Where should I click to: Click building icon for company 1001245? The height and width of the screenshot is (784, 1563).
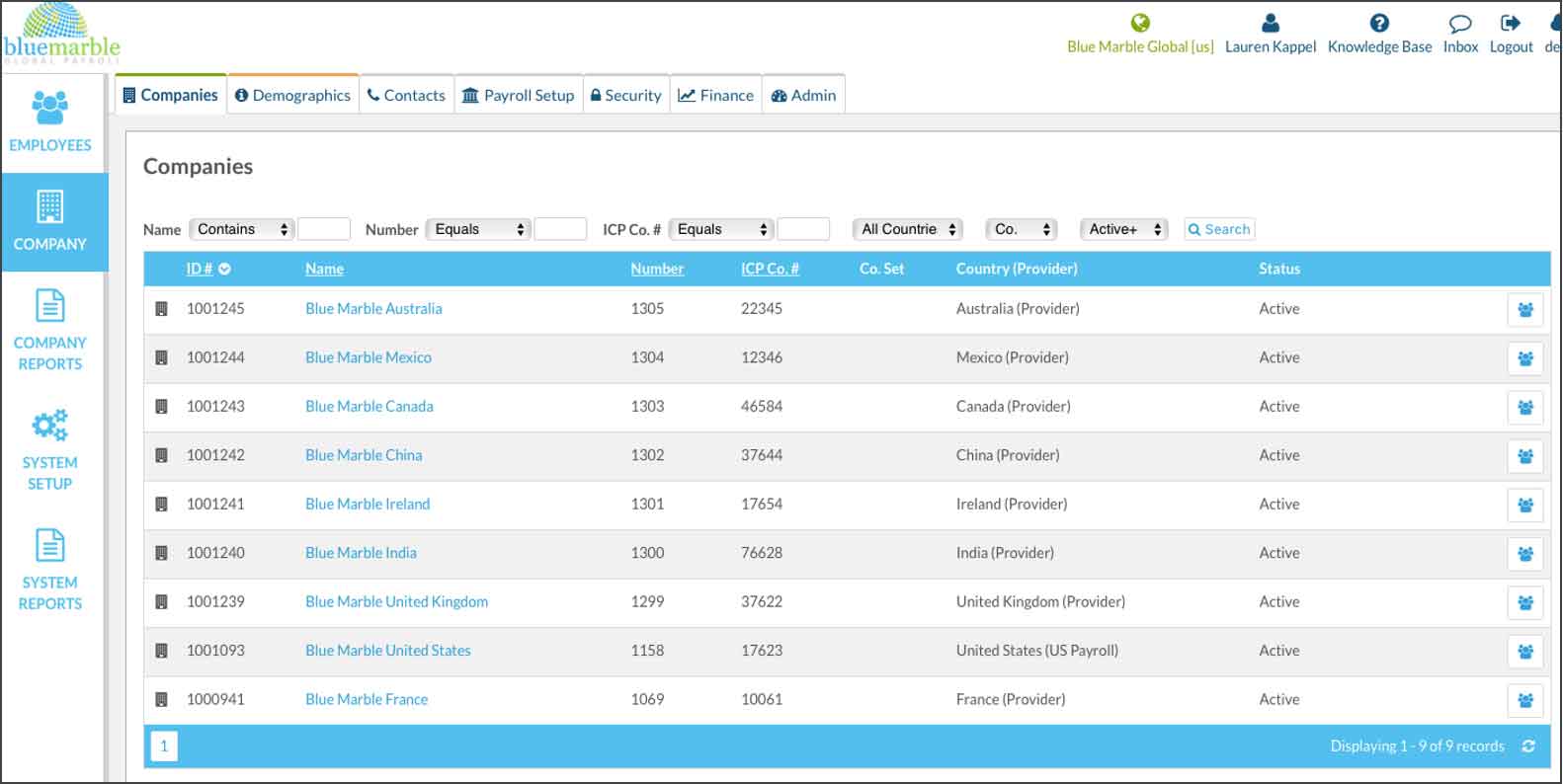161,309
